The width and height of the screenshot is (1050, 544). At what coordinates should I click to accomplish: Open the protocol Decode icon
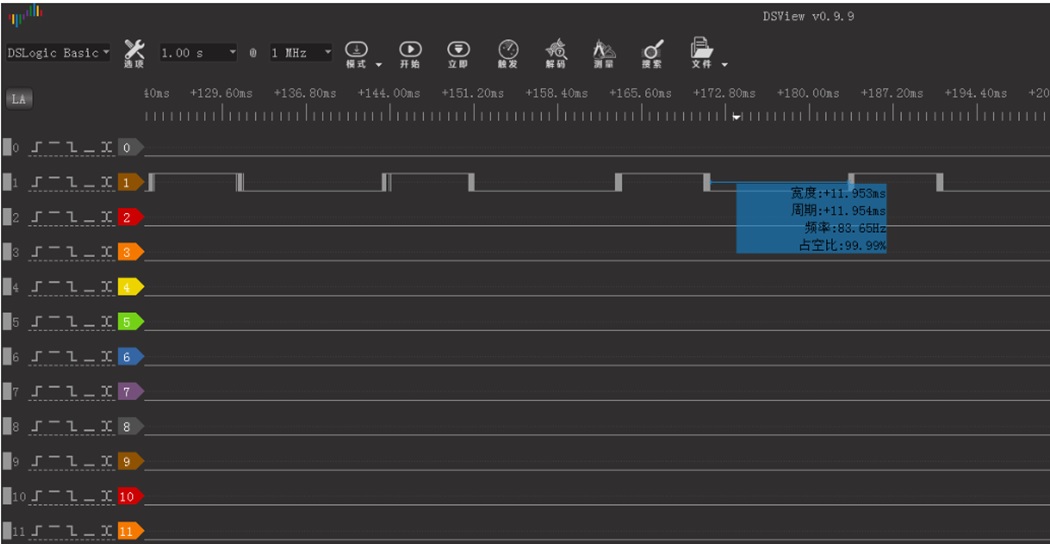coord(556,52)
